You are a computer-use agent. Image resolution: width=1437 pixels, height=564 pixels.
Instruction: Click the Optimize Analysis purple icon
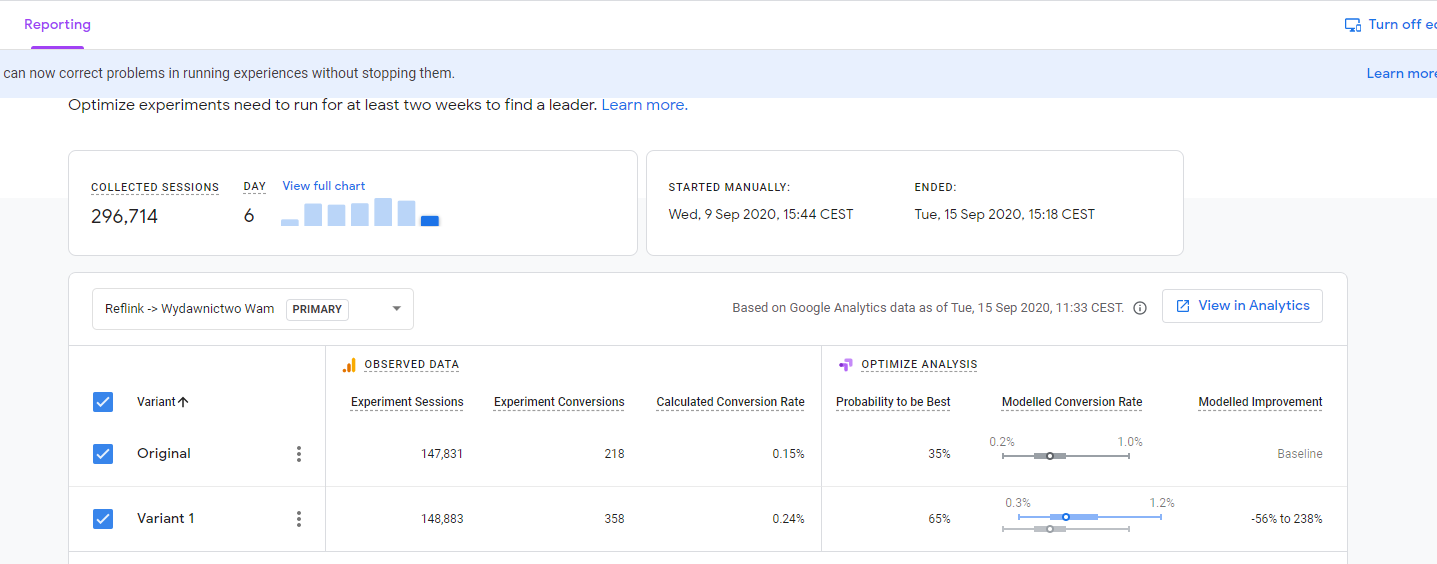[x=845, y=365]
